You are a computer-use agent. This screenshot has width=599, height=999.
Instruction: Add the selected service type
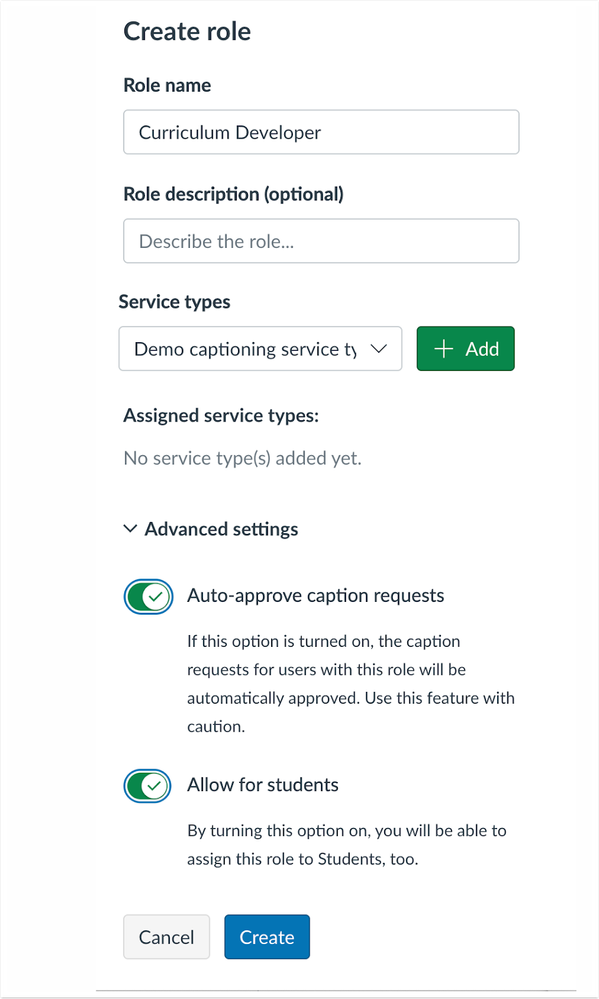pos(465,349)
